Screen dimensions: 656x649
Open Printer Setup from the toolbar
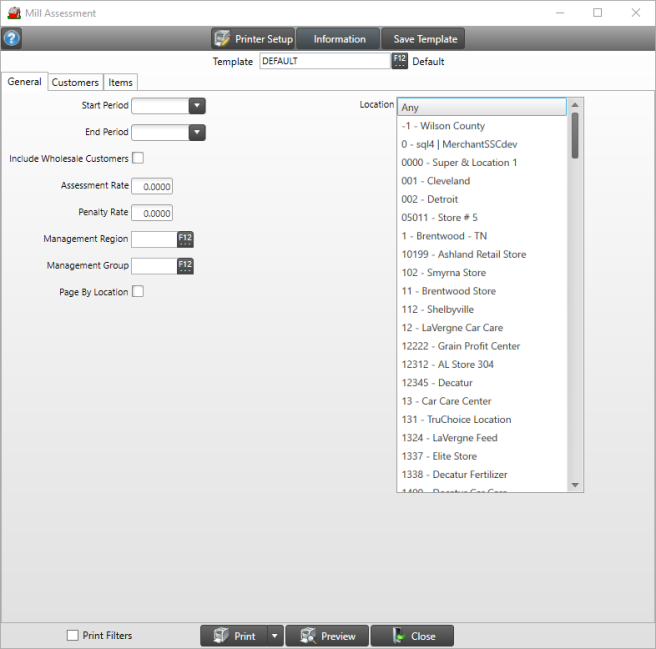point(253,39)
